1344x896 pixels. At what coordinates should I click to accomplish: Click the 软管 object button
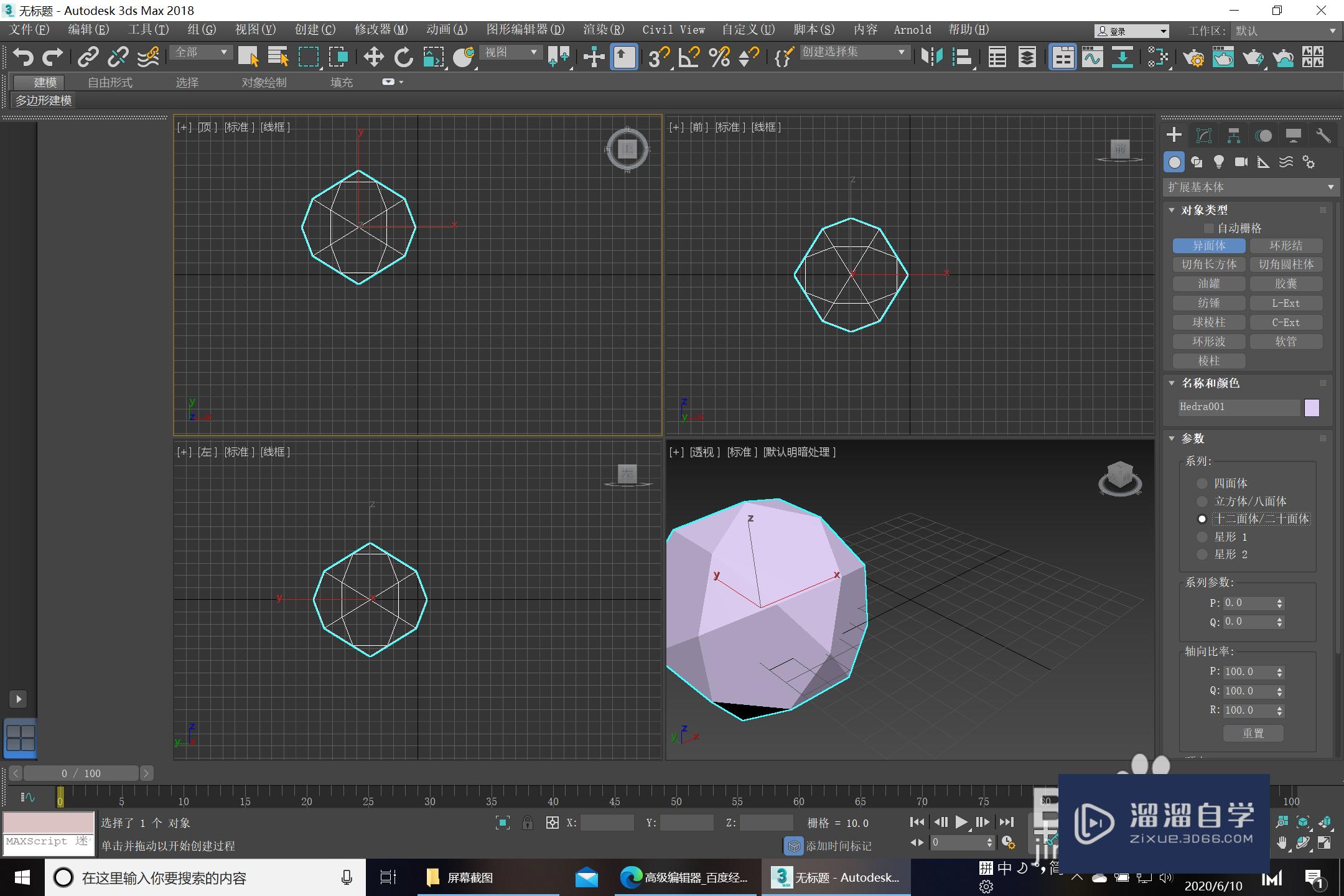pyautogui.click(x=1286, y=342)
